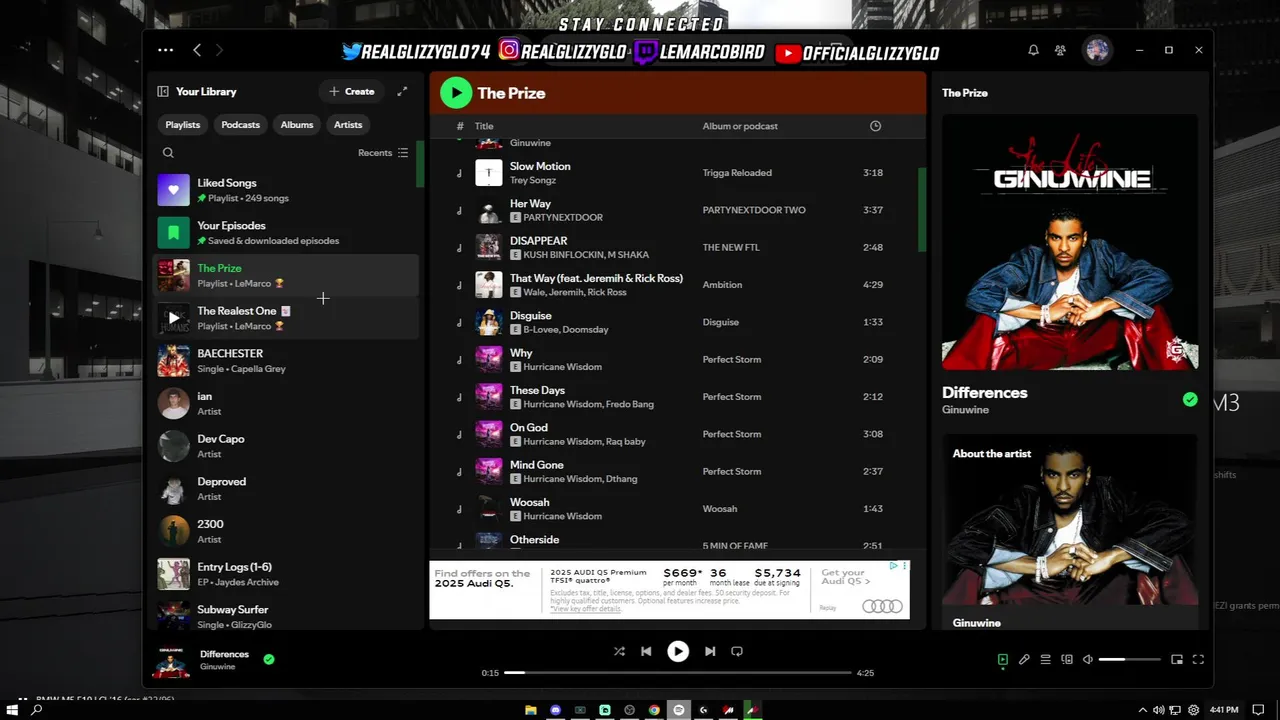Open Deproved artist
The height and width of the screenshot is (720, 1280).
(x=285, y=489)
